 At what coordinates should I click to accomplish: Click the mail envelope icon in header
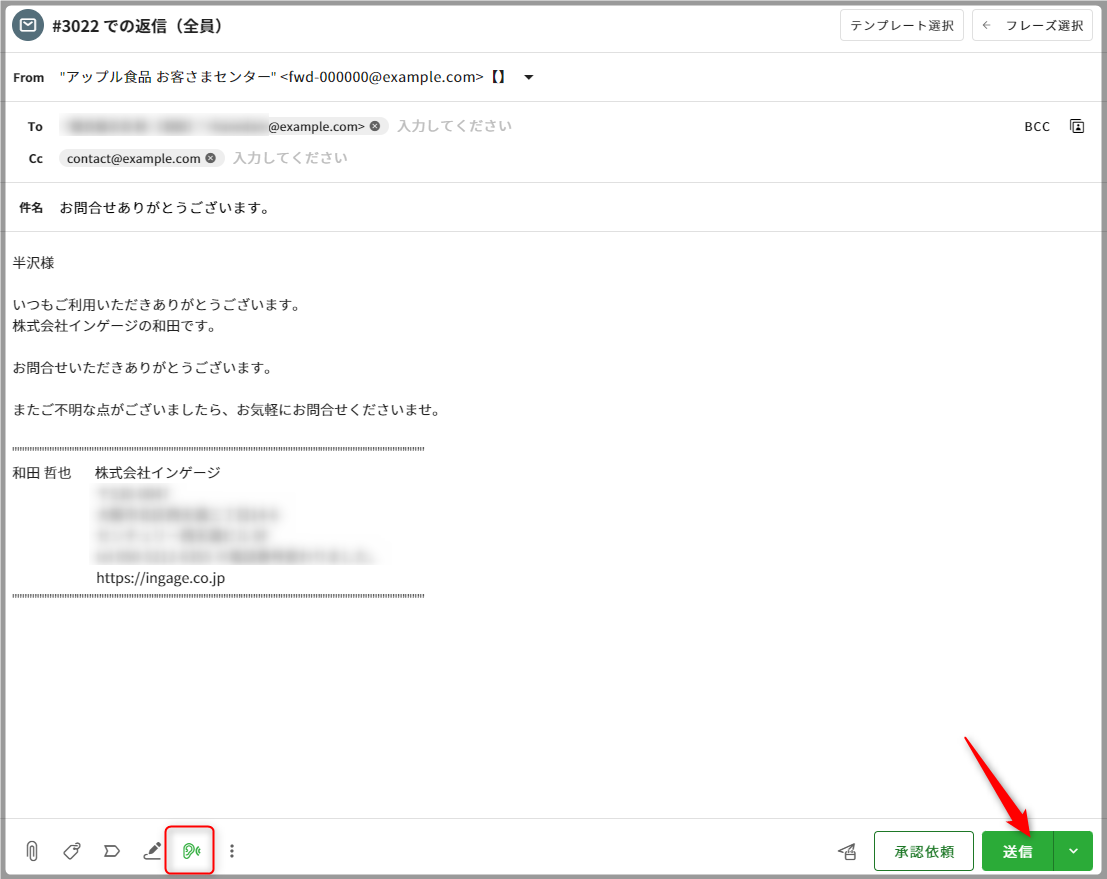coord(27,26)
